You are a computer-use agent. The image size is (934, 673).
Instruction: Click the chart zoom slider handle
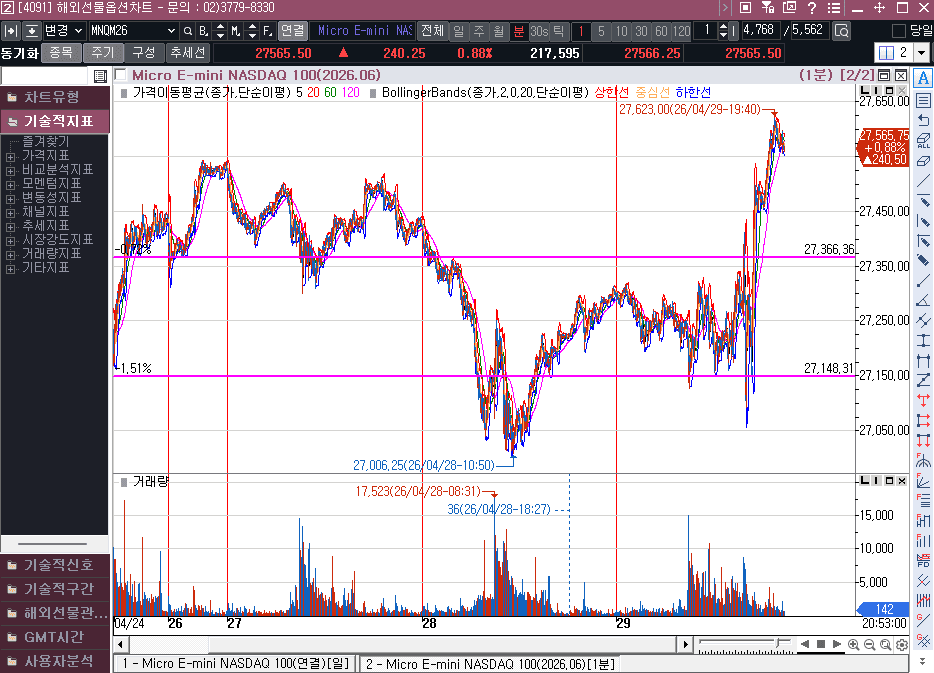pyautogui.click(x=779, y=643)
